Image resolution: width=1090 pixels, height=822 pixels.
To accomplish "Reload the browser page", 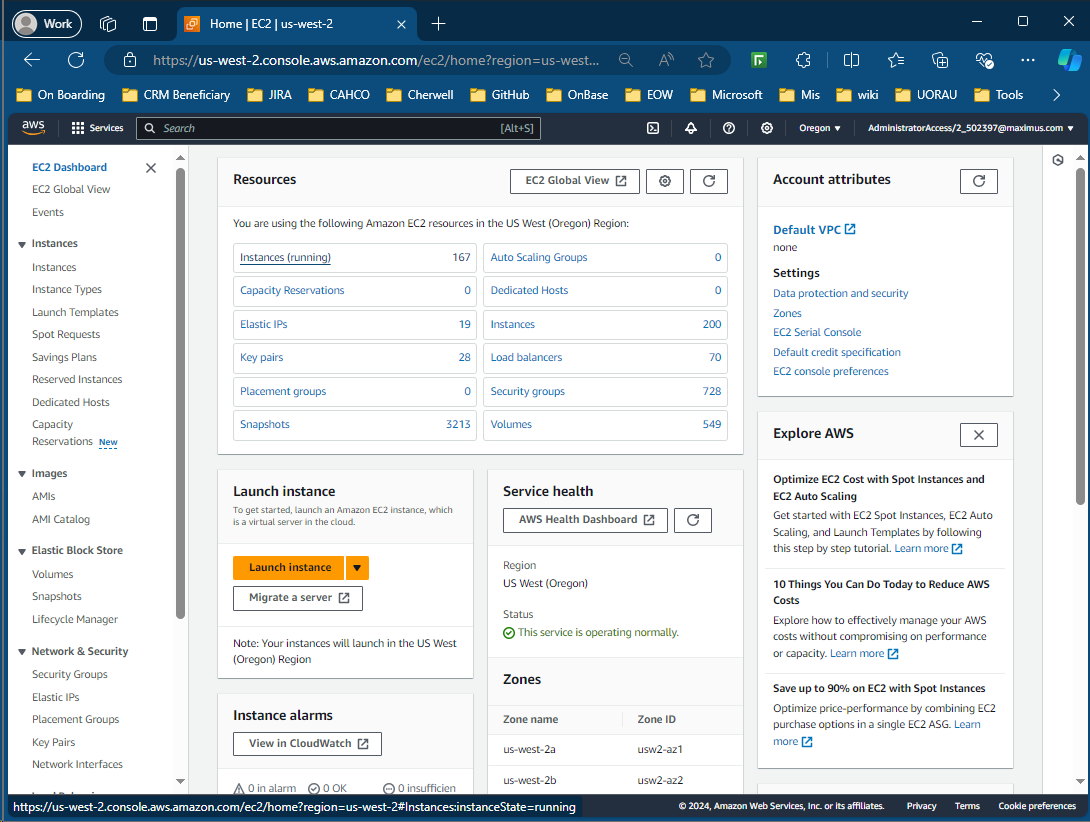I will (76, 60).
